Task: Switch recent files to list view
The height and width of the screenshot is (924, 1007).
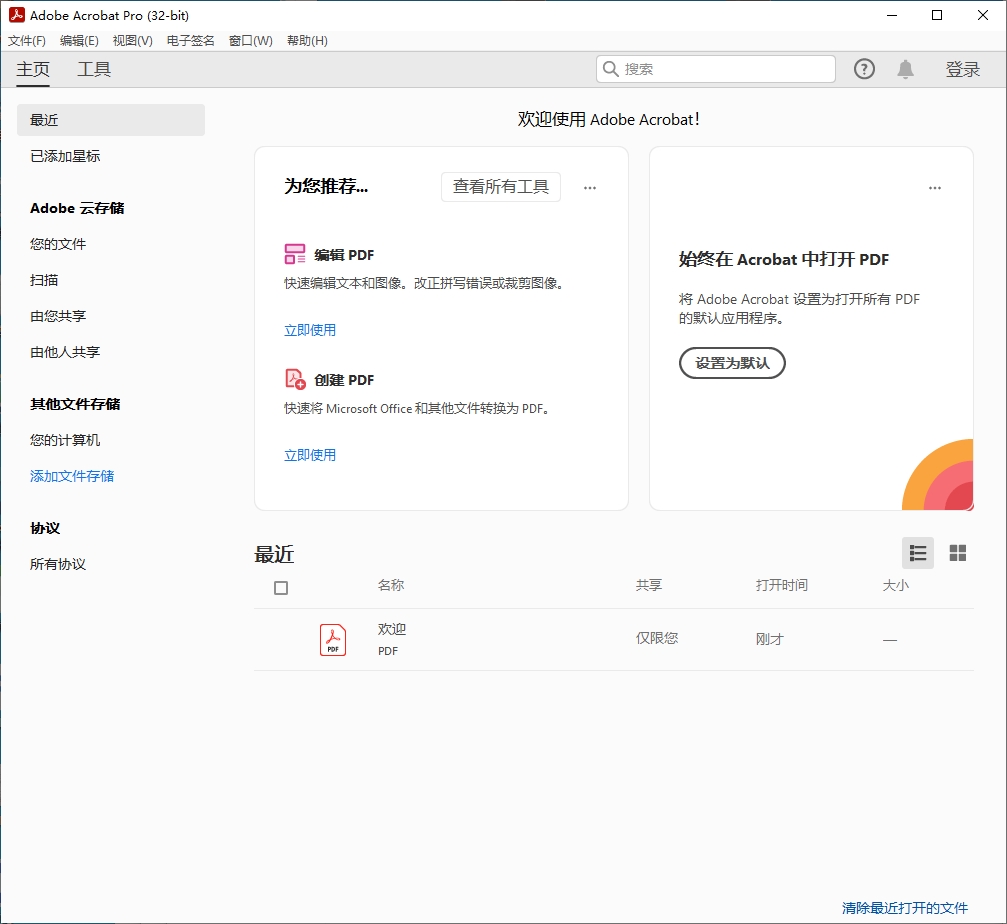Action: click(x=917, y=552)
